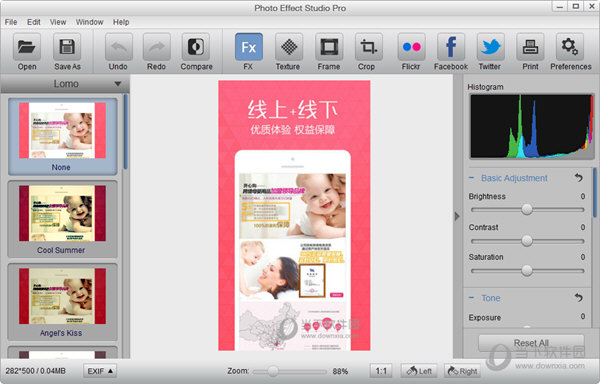Click the main preview image

[294, 215]
